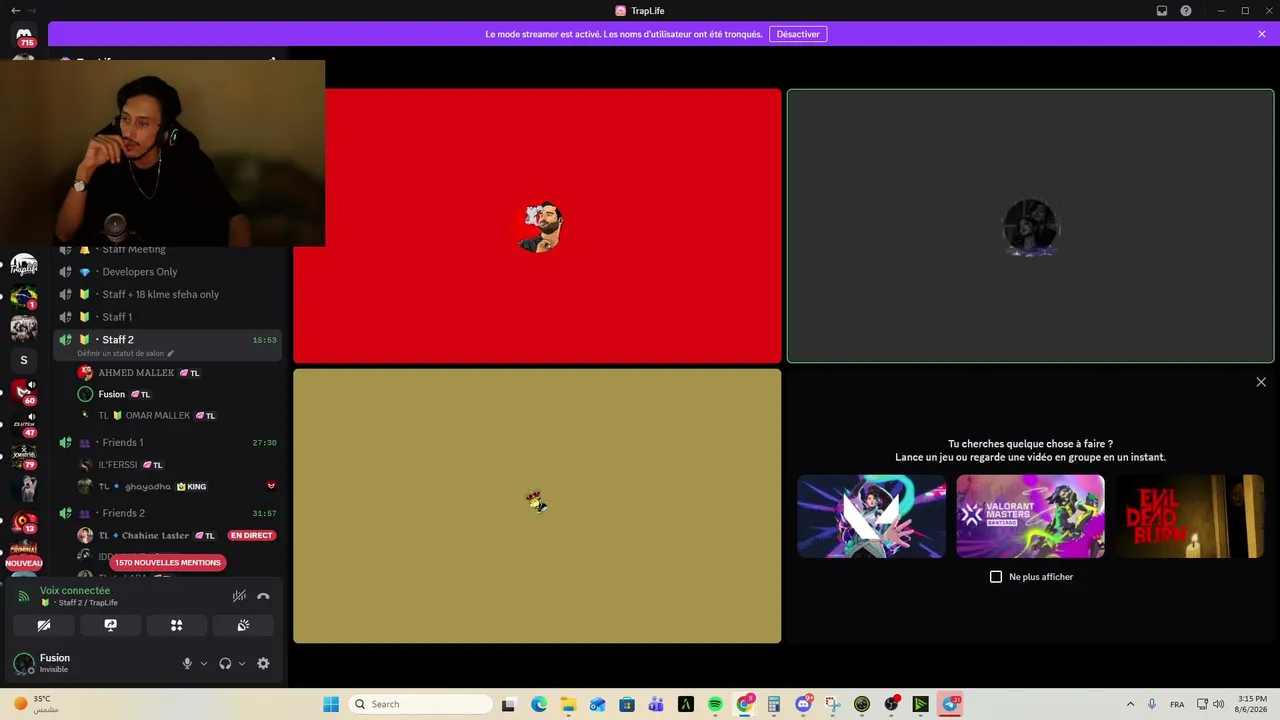Open soundboard in voice panel

(243, 625)
